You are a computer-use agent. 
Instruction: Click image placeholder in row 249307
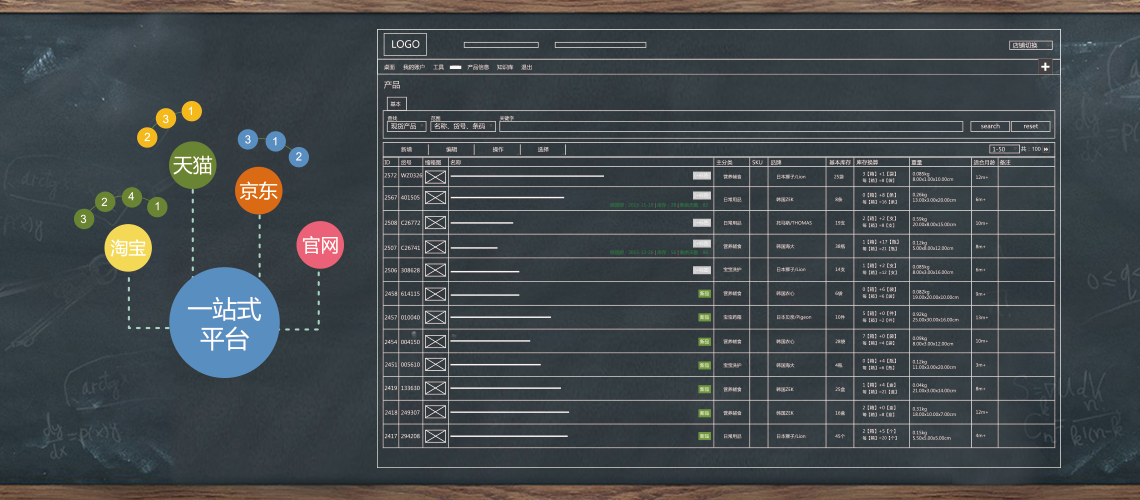pyautogui.click(x=435, y=412)
